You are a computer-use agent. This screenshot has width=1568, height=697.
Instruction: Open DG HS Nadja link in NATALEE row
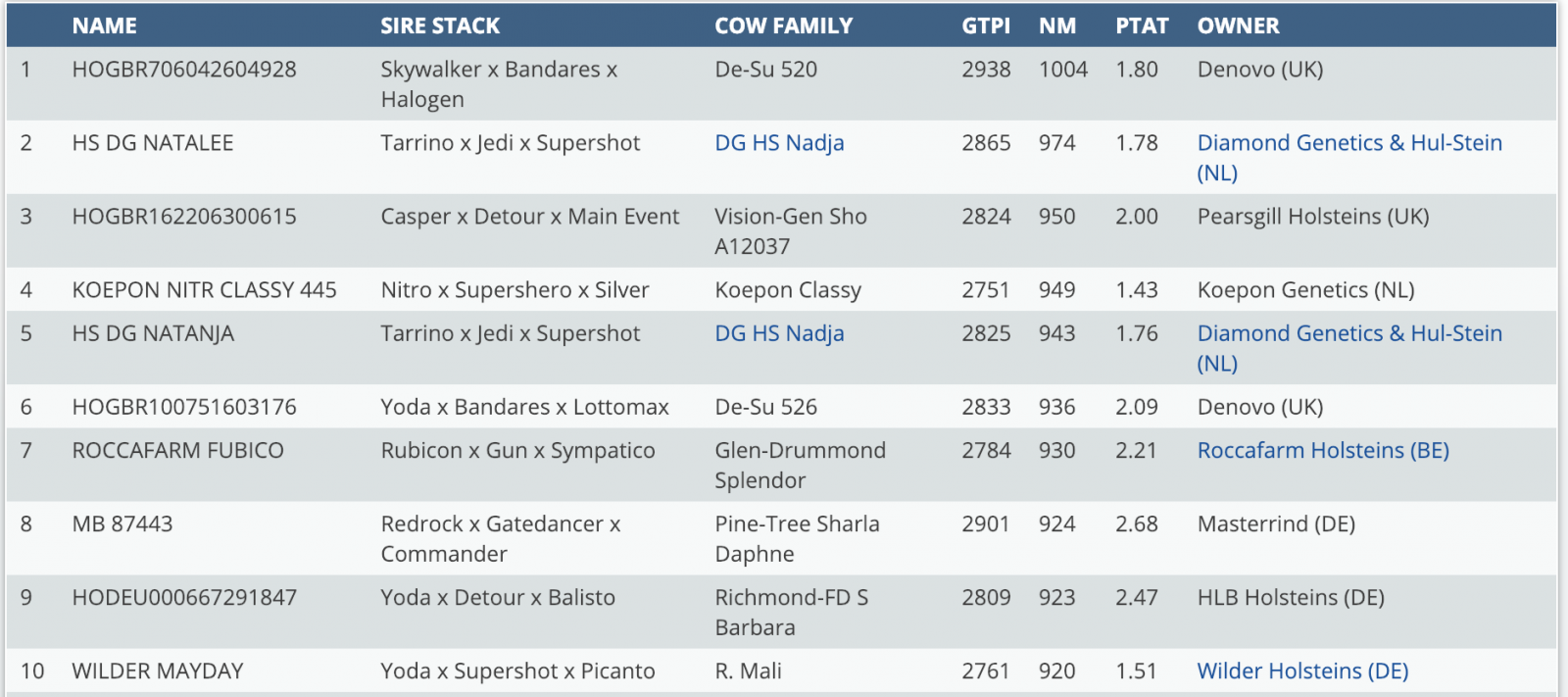point(779,143)
